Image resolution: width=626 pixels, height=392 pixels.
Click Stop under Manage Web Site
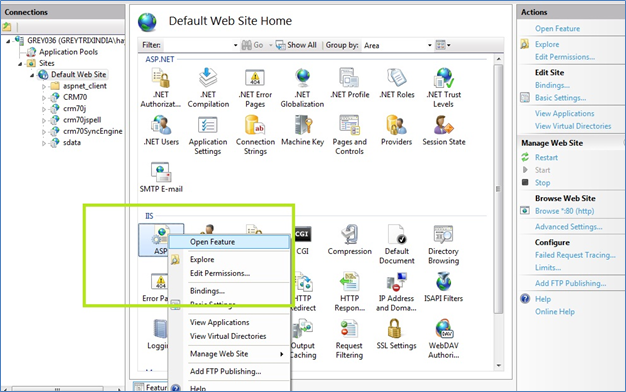coord(542,183)
